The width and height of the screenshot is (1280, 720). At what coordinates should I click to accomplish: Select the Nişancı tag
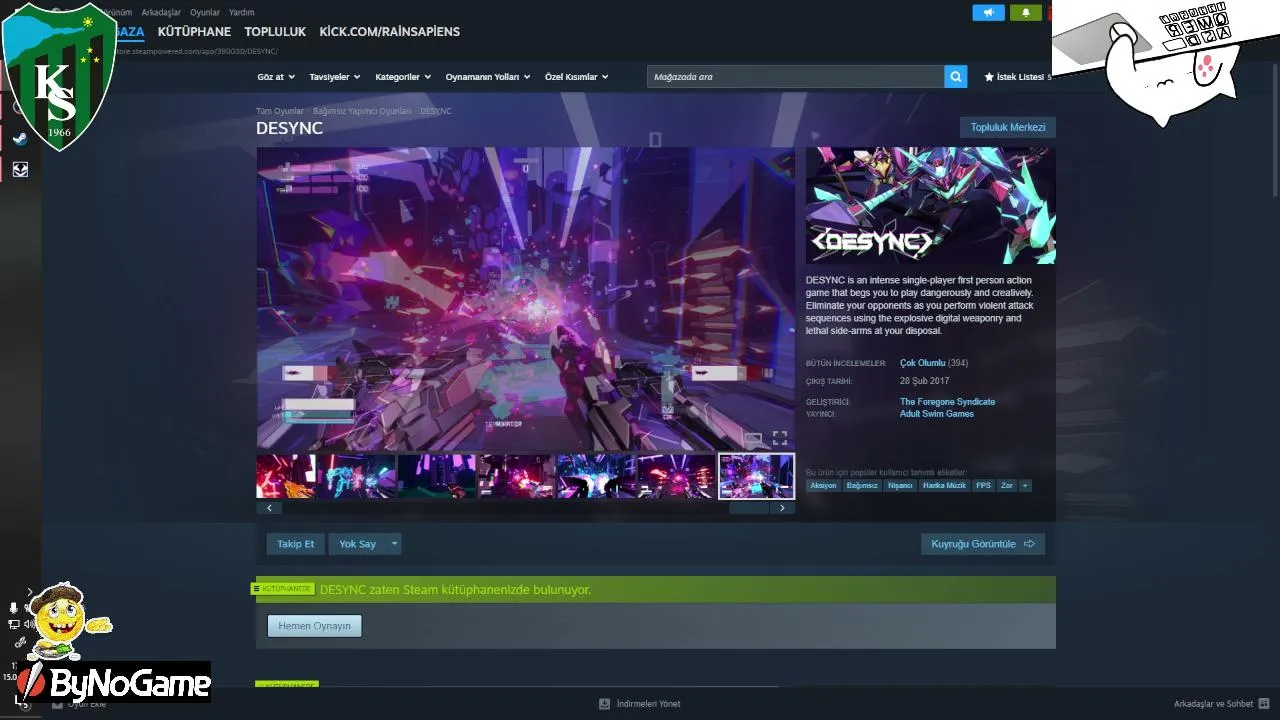click(900, 486)
